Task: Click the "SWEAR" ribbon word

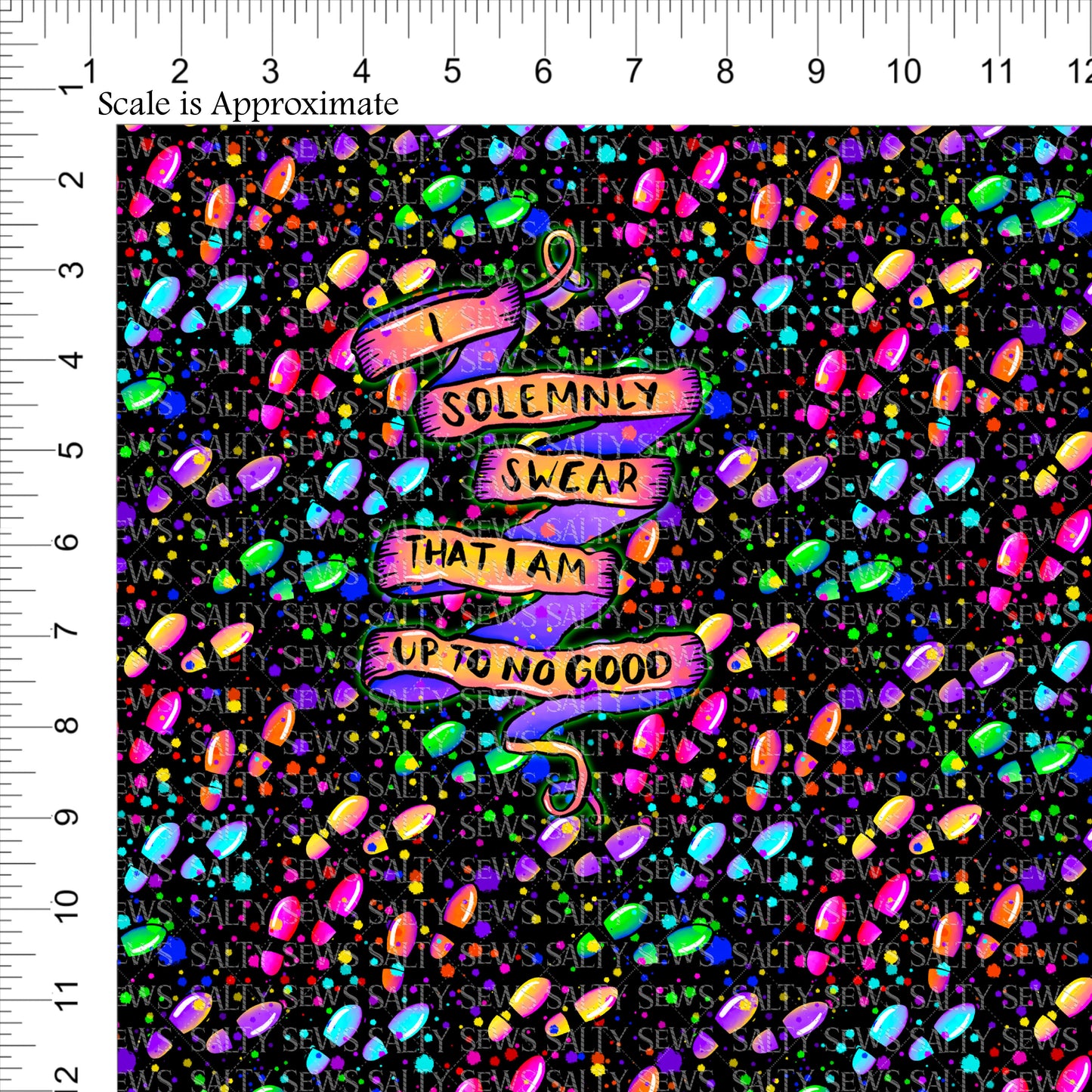Action: tap(570, 478)
